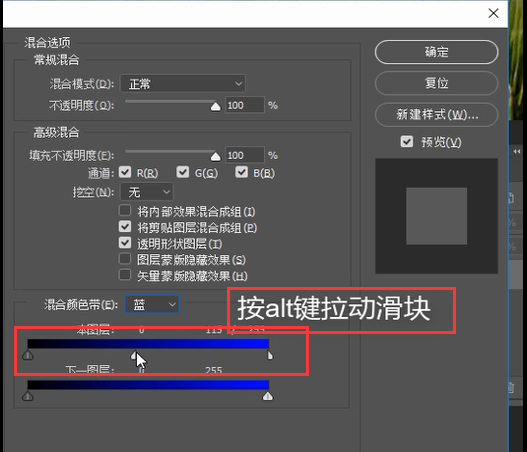The width and height of the screenshot is (527, 452).
Task: Enable 矢量蒙版隐藏效果 checkbox
Action: coord(125,275)
